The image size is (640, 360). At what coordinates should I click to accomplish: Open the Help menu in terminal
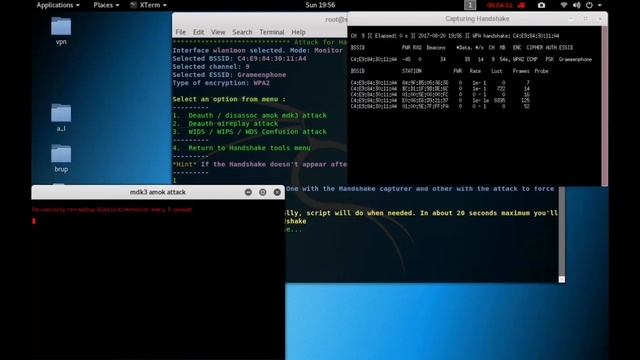tap(298, 32)
